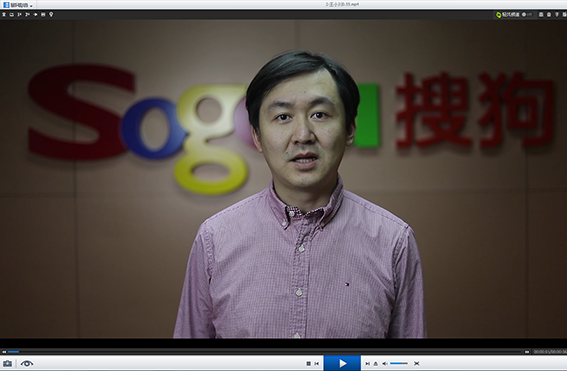
Task: Click the location pin icon in toolbar
Action: 51,14
